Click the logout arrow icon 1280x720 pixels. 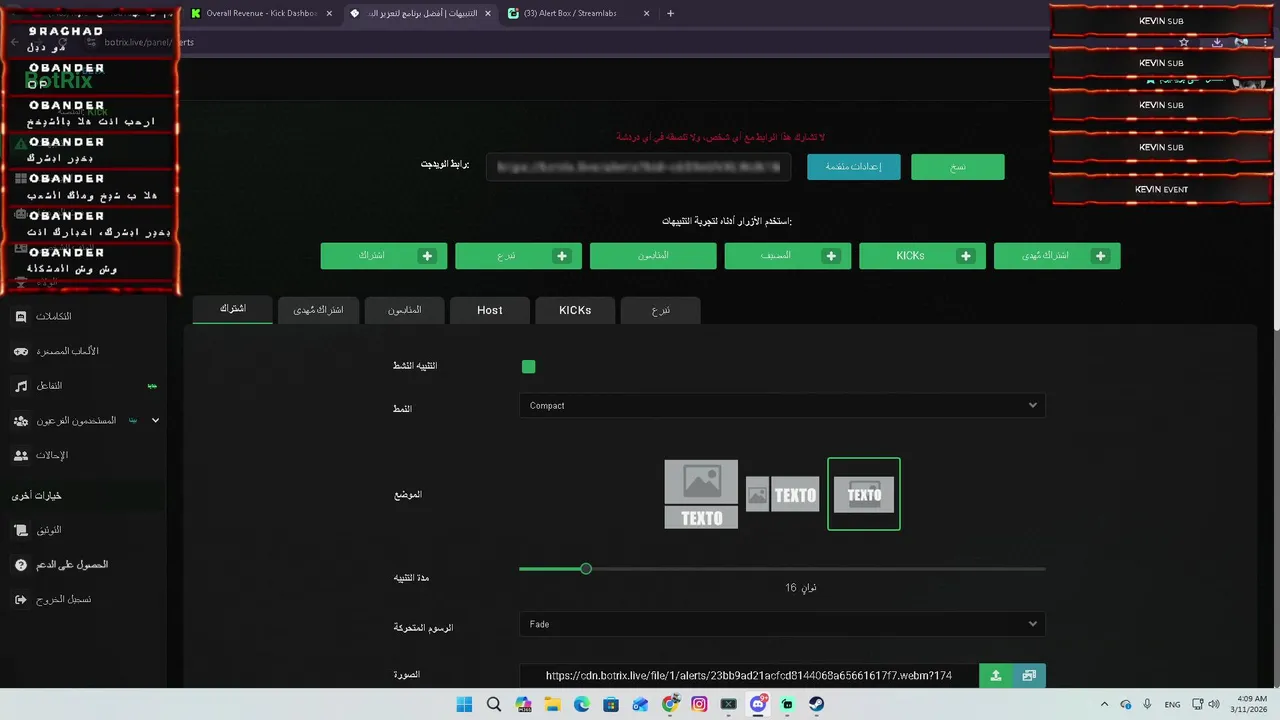tap(21, 599)
